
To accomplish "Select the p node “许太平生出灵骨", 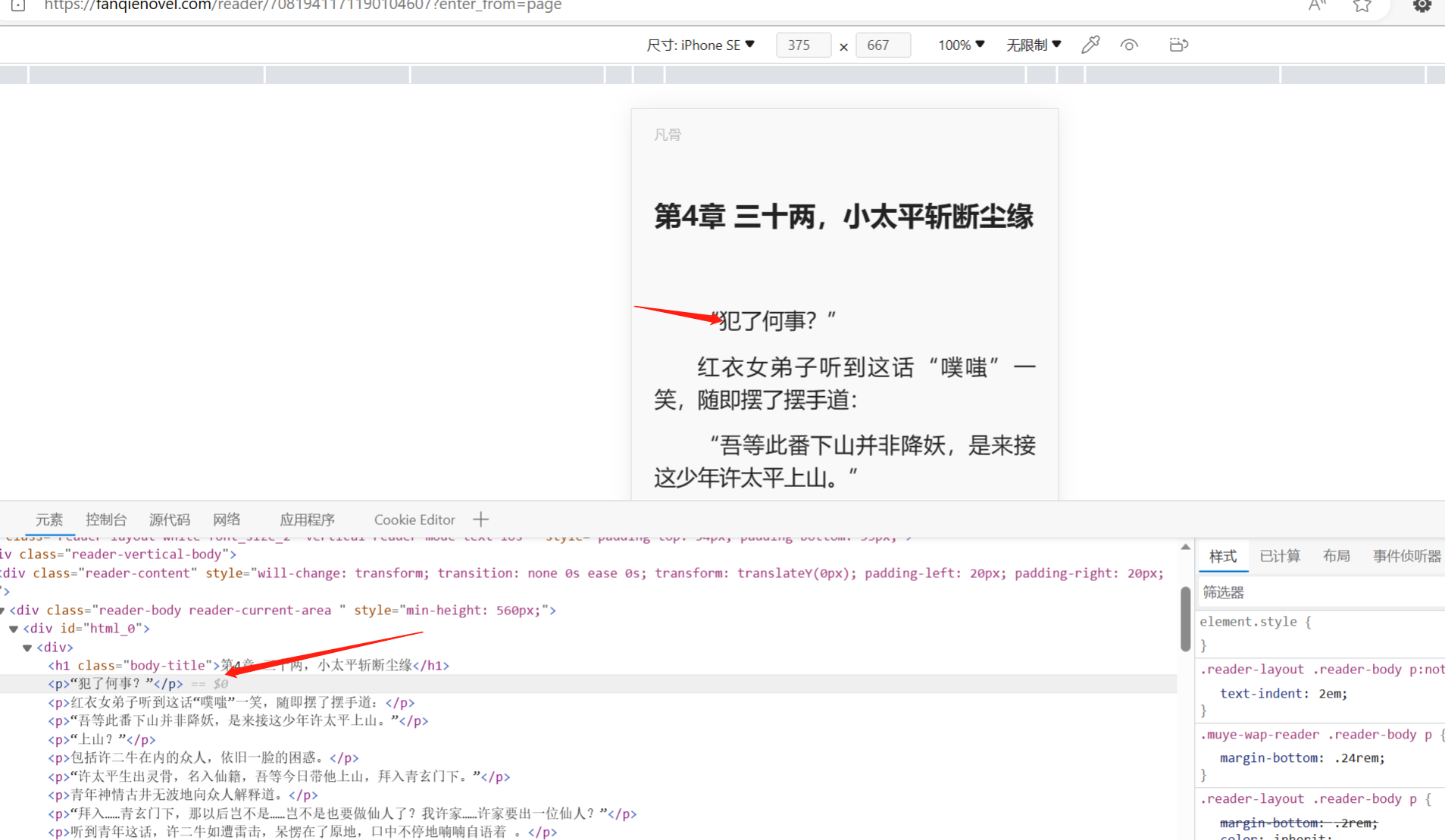I will point(279,777).
